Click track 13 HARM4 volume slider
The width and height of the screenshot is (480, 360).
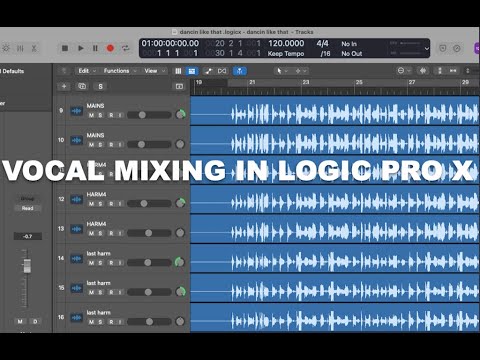tap(149, 233)
